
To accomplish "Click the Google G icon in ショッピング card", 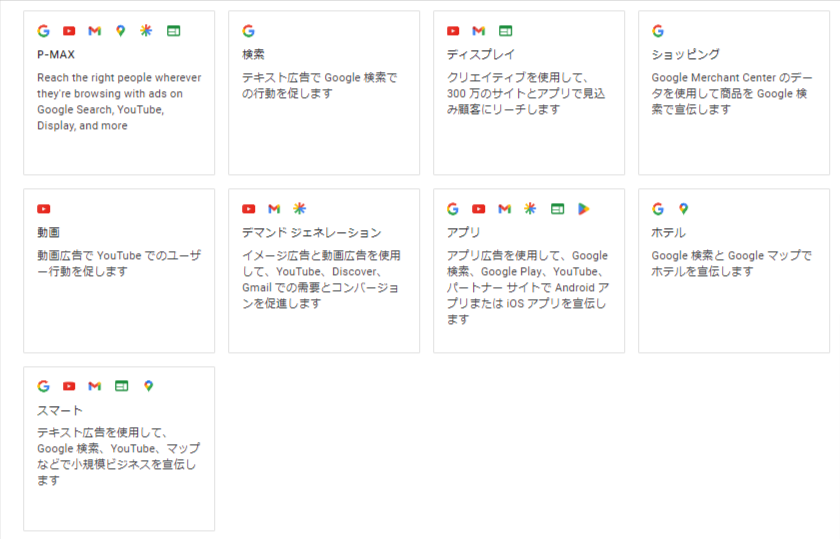I will coord(658,31).
